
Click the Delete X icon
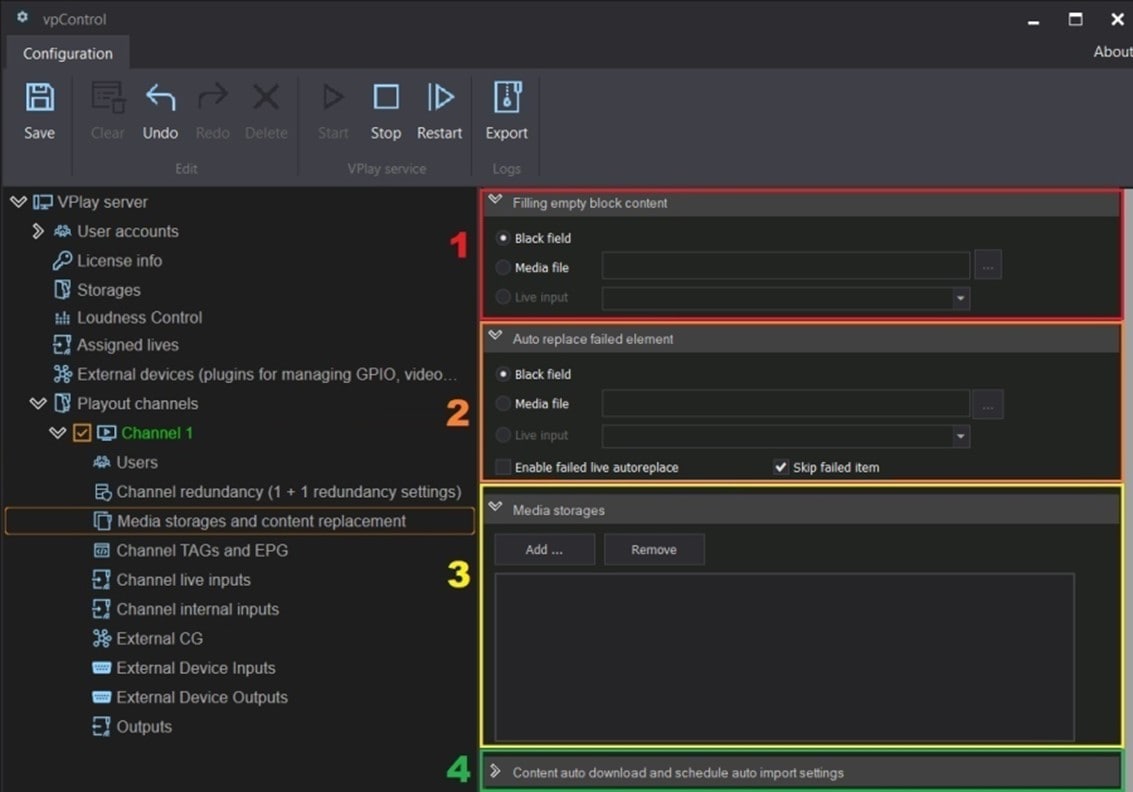(x=266, y=98)
